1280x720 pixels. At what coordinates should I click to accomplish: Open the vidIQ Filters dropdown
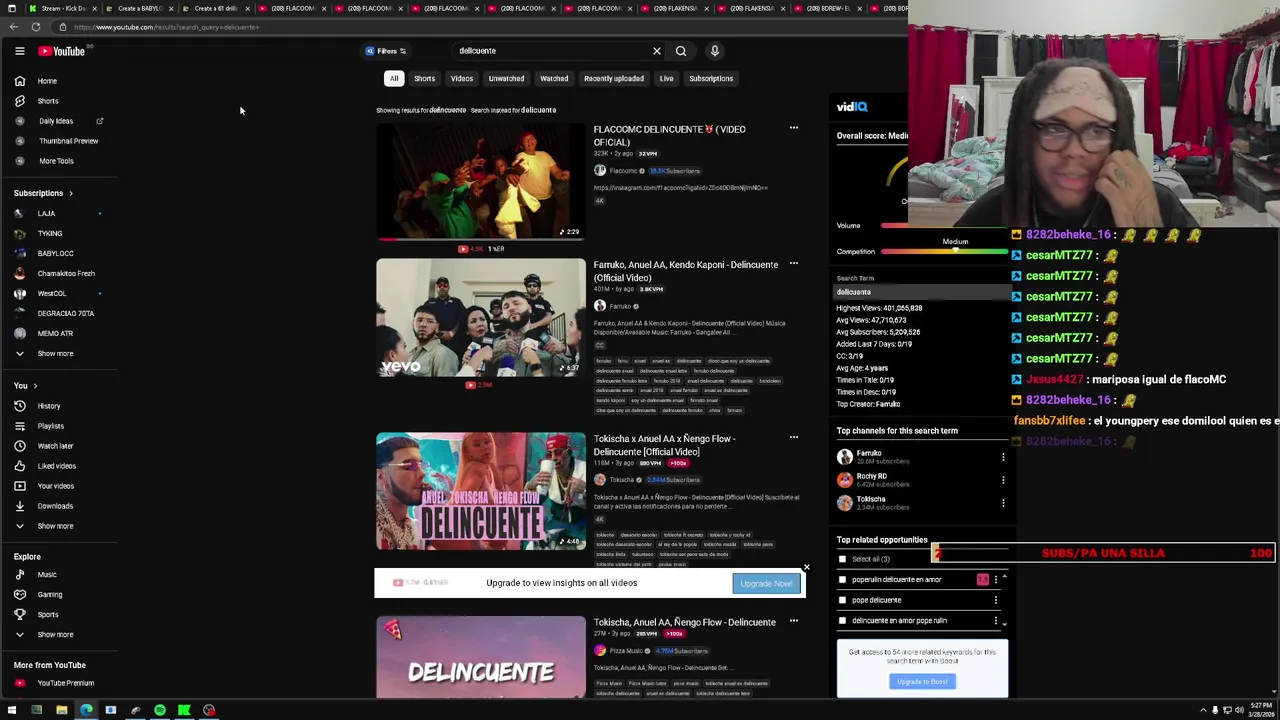(x=386, y=51)
